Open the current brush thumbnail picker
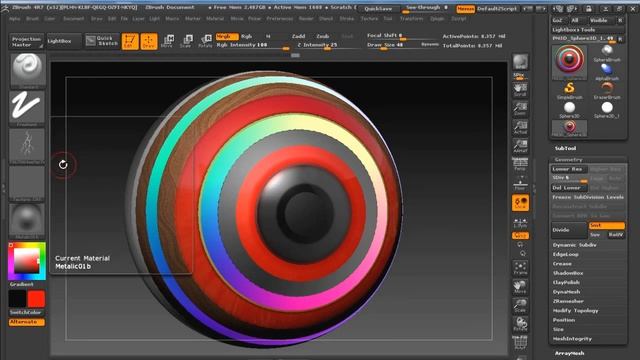 (x=27, y=71)
